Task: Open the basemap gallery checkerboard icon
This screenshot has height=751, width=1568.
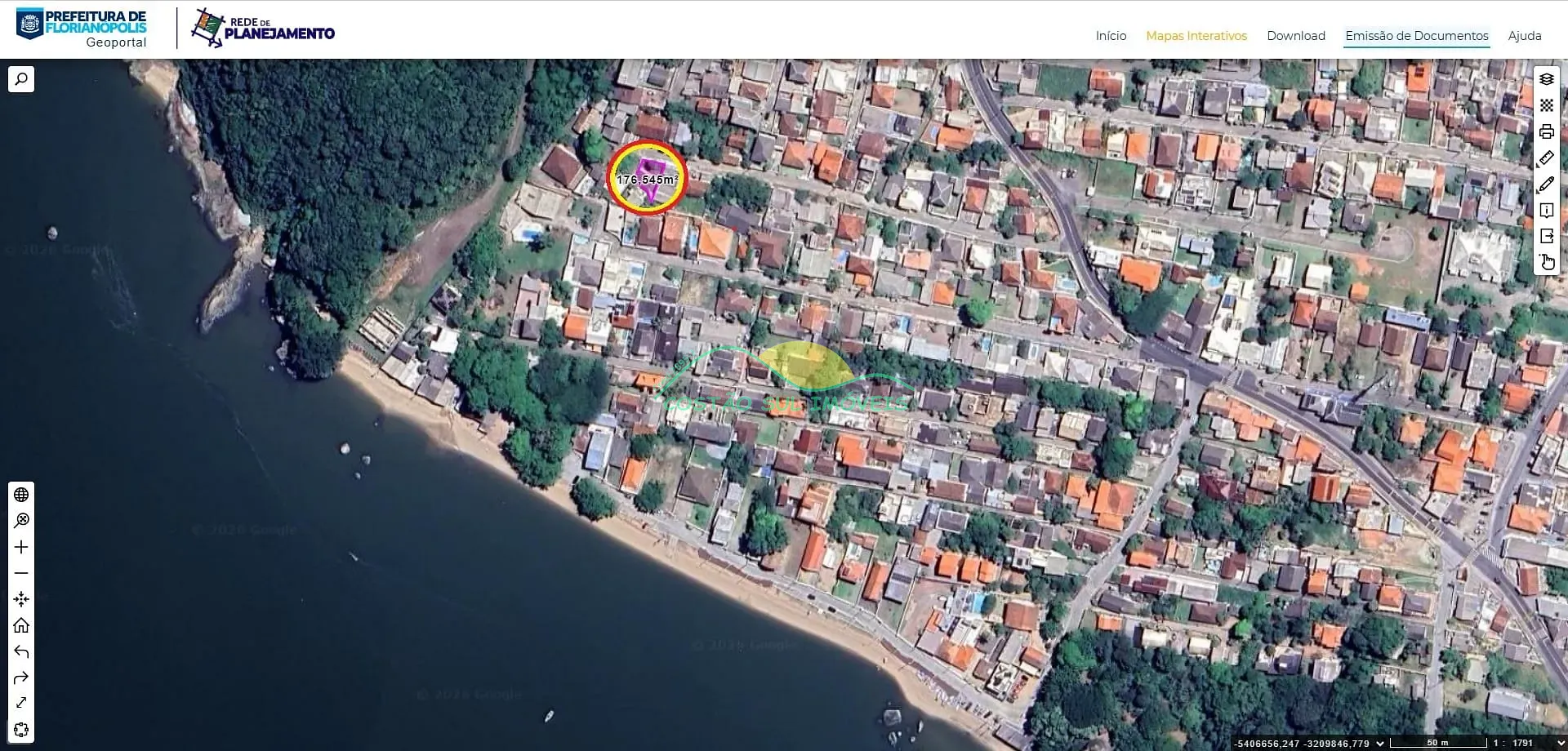Action: (x=1546, y=105)
